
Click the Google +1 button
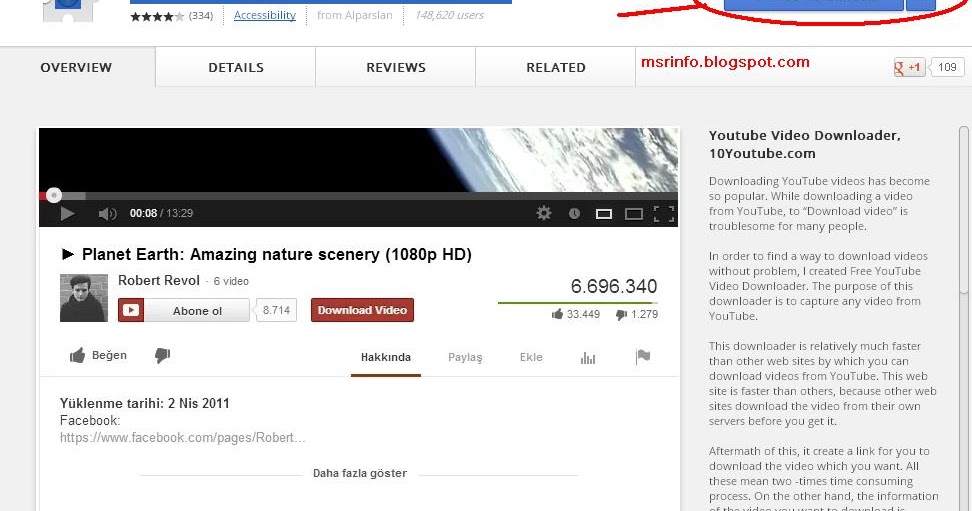pos(908,67)
